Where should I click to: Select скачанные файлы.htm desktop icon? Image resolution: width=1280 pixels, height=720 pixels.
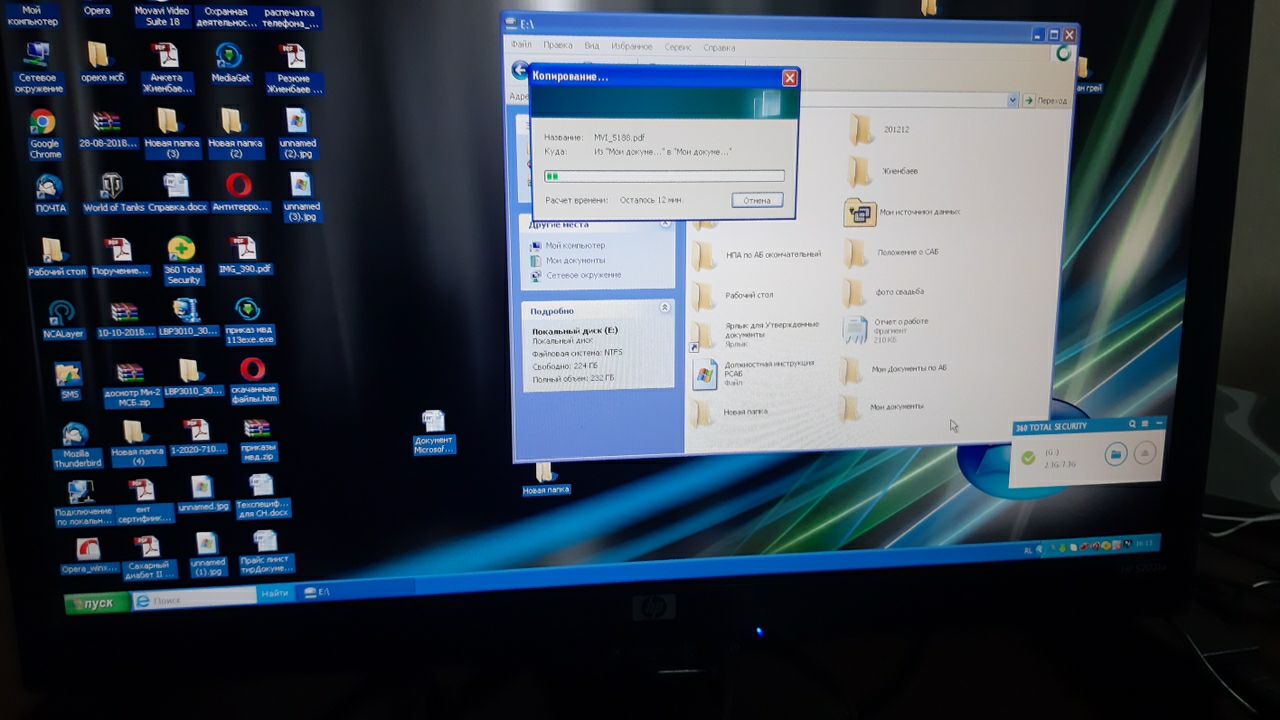[x=252, y=381]
